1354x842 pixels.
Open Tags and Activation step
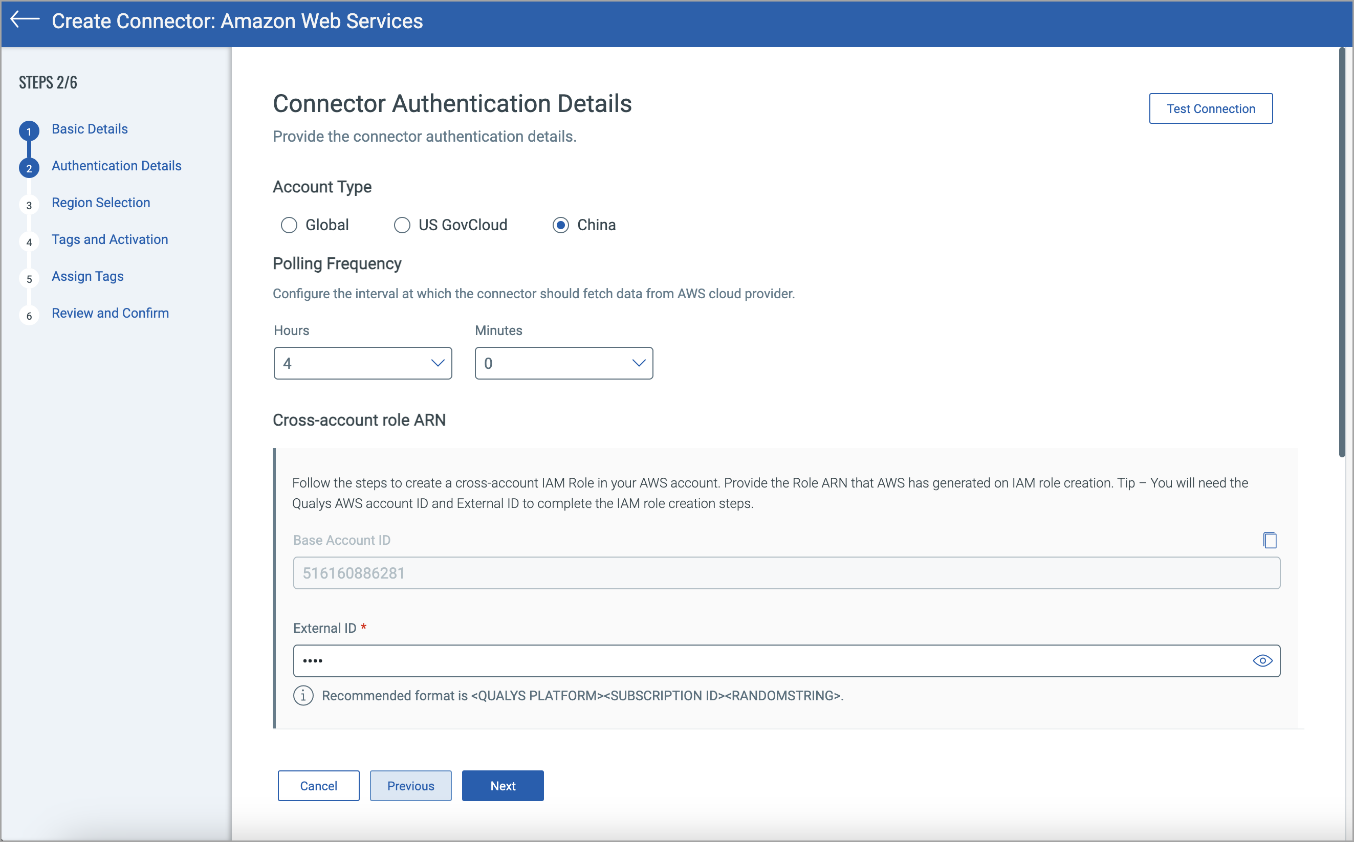[110, 240]
